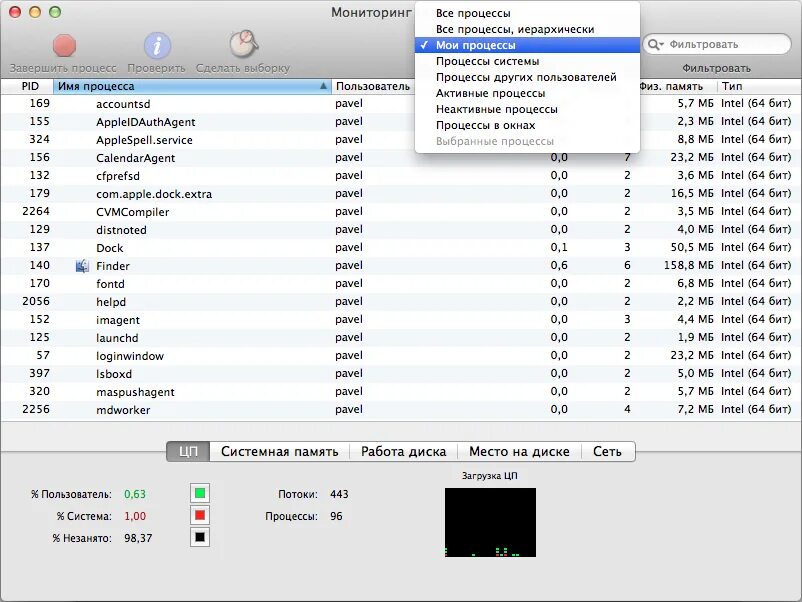Click the Сделать выборку toolbar label
Viewport: 802px width, 602px height.
click(x=243, y=68)
